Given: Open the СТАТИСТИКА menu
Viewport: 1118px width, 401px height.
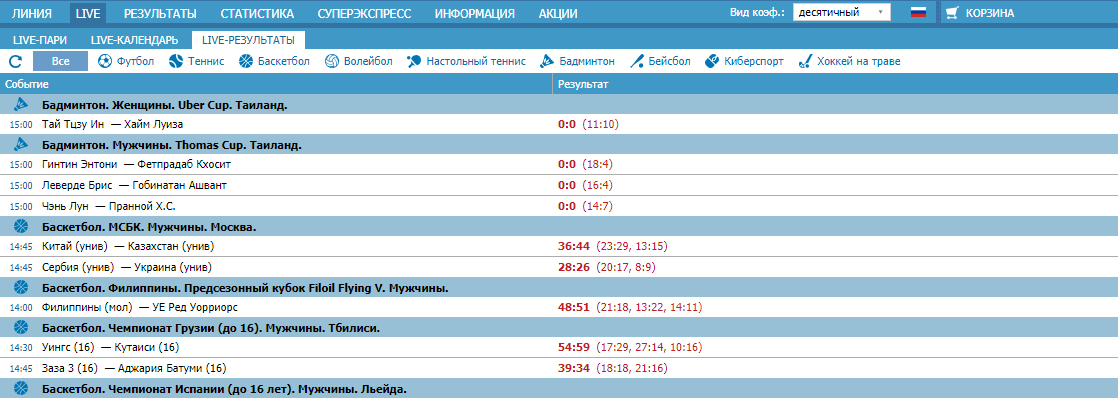Looking at the screenshot, I should point(257,13).
